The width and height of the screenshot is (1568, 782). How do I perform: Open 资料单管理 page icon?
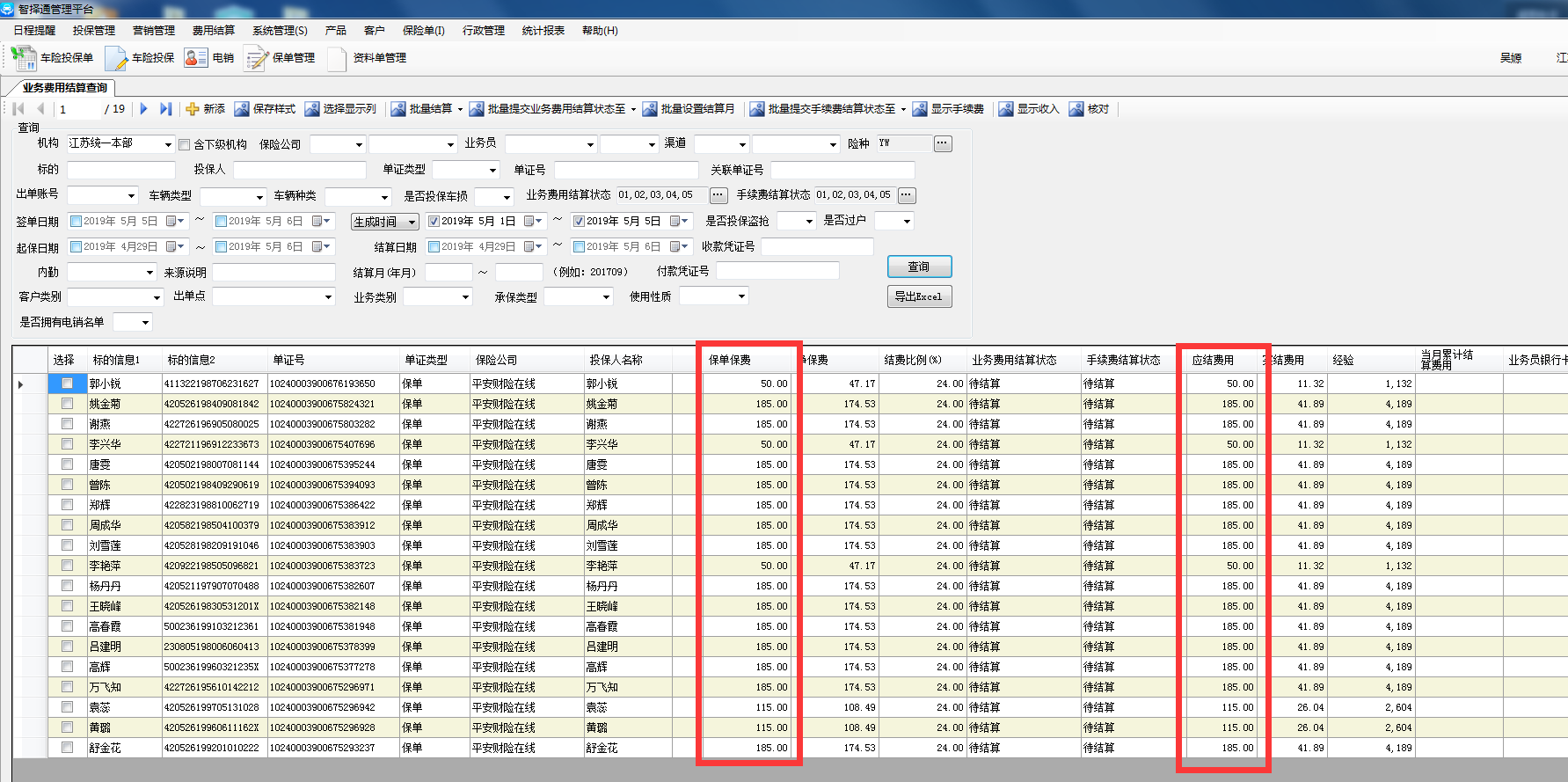point(337,58)
